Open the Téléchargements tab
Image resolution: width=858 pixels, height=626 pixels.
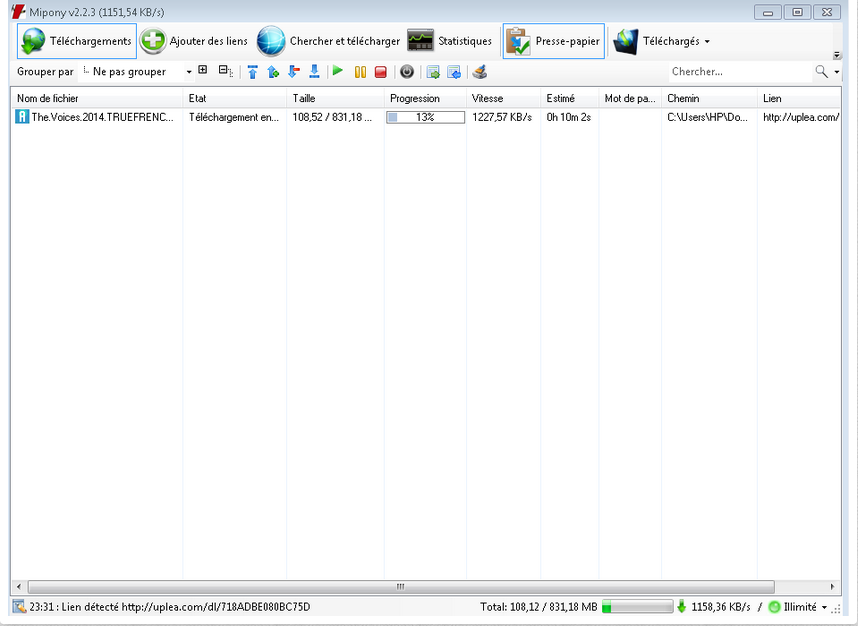77,41
